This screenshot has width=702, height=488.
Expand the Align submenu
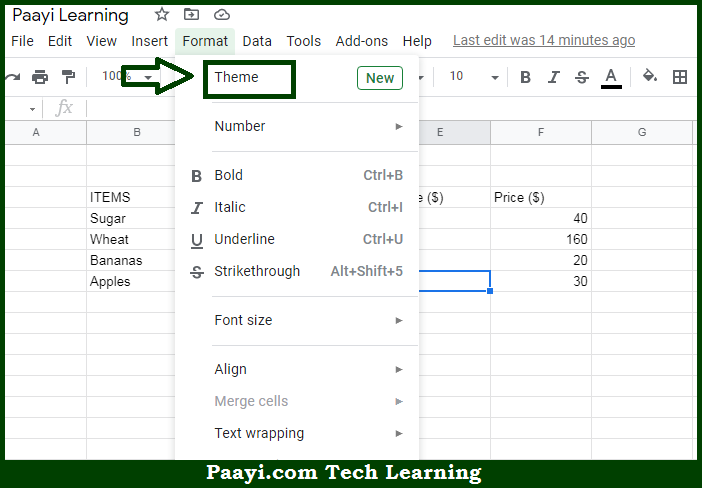[297, 369]
